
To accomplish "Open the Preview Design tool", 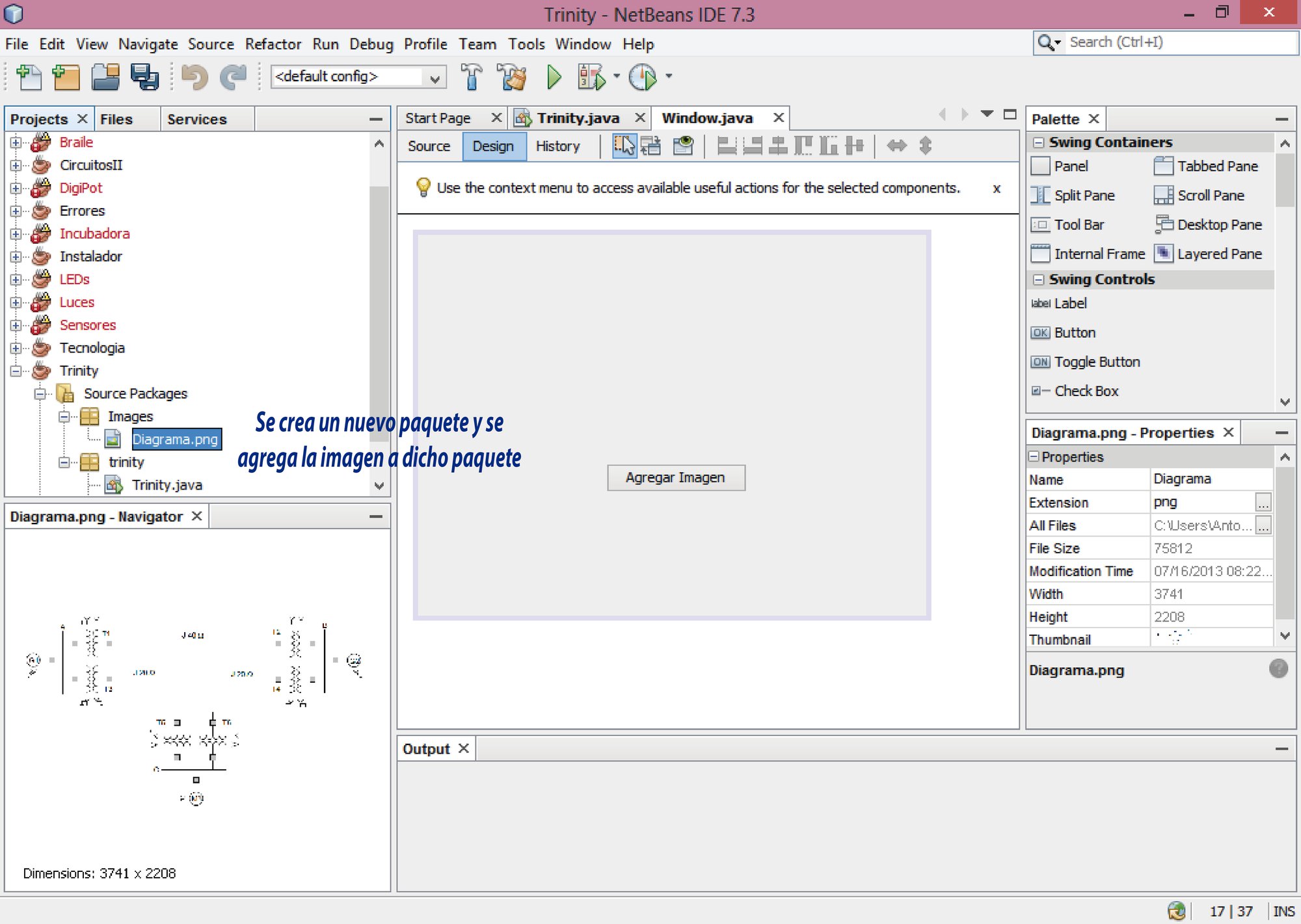I will 682,146.
